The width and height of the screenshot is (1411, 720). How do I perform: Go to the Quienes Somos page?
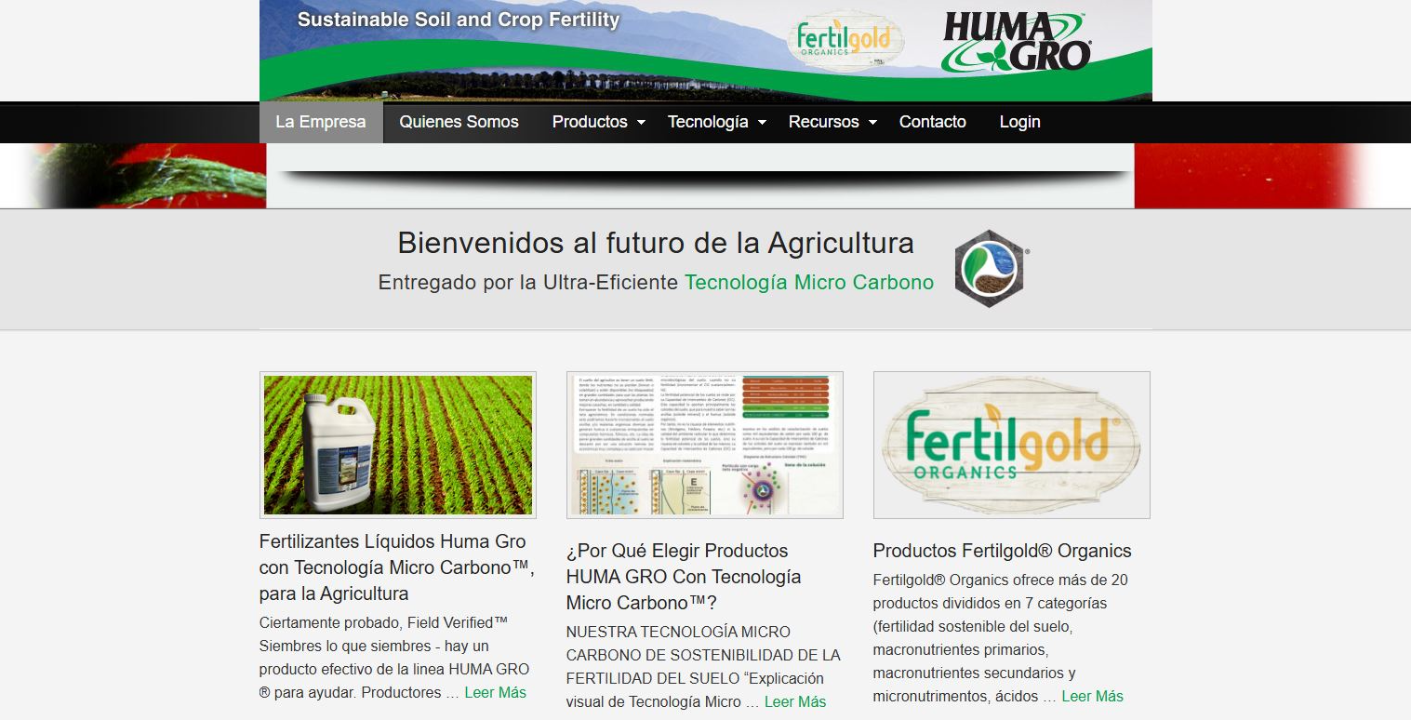click(459, 122)
